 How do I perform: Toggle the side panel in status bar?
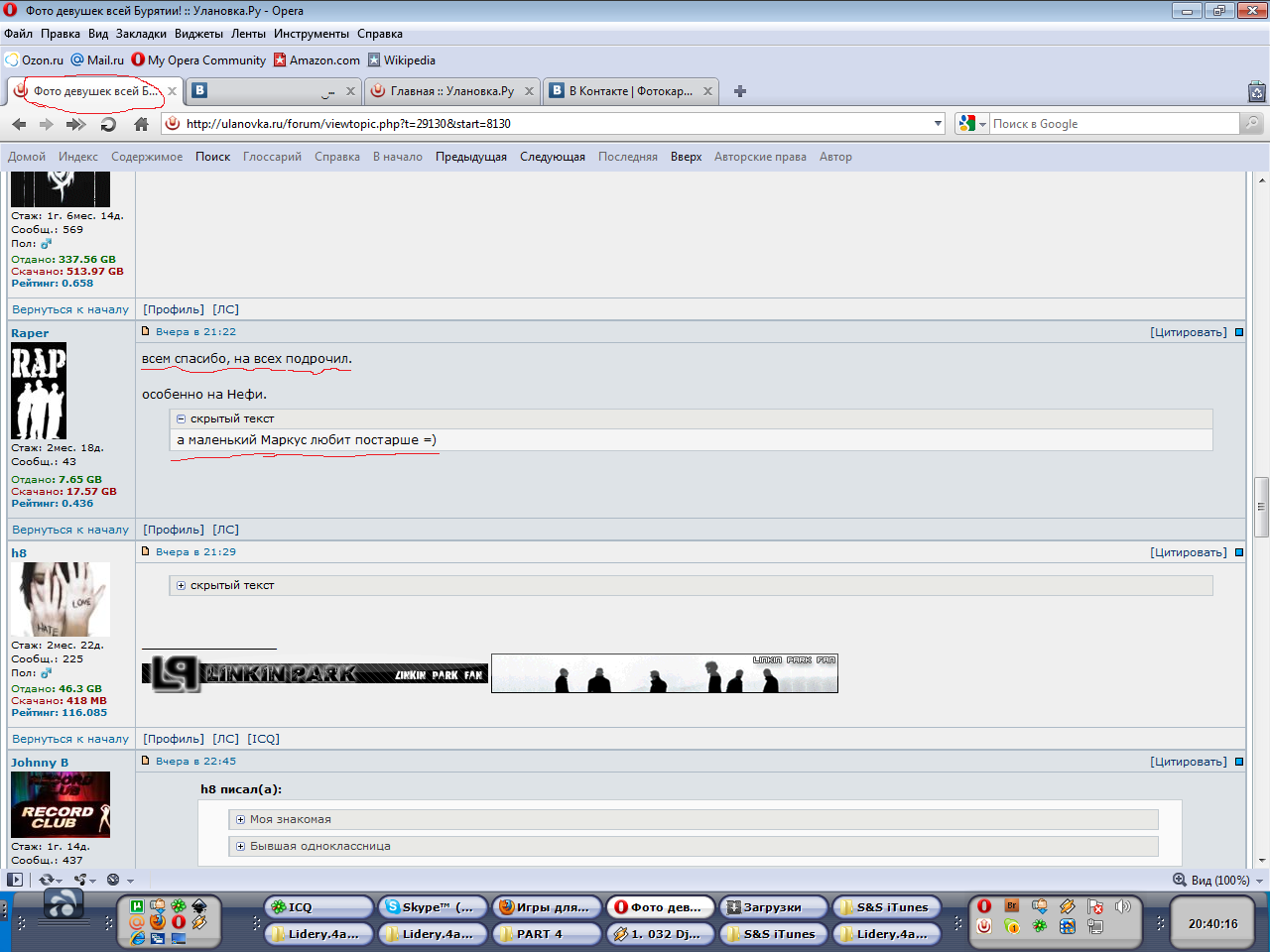click(15, 880)
